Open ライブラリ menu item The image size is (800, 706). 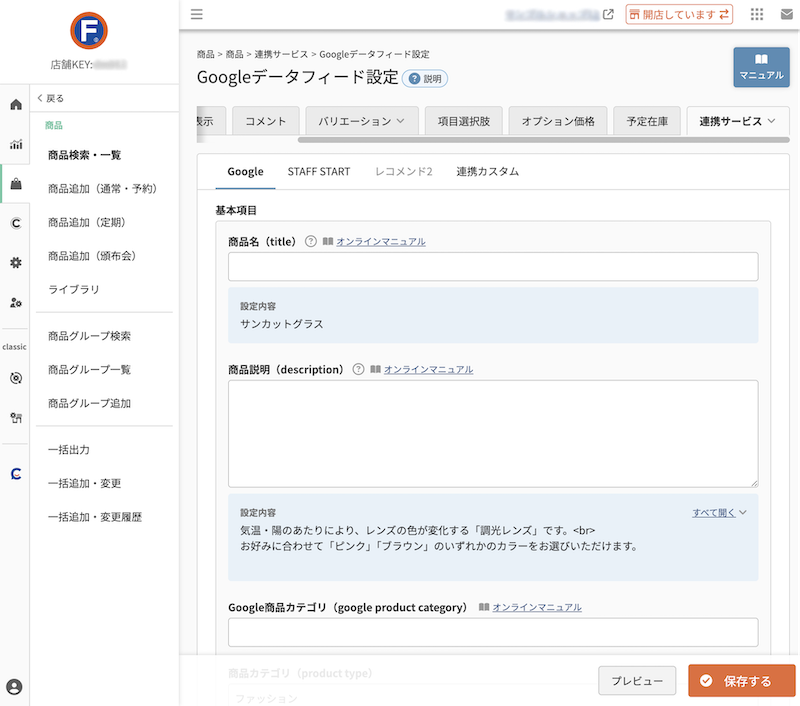[74, 289]
